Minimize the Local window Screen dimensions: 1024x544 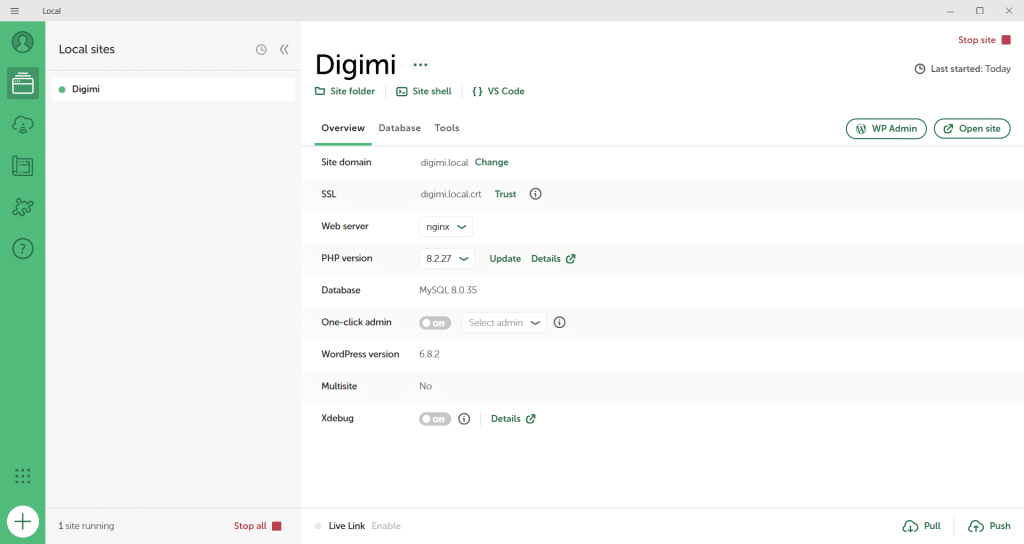tap(950, 11)
